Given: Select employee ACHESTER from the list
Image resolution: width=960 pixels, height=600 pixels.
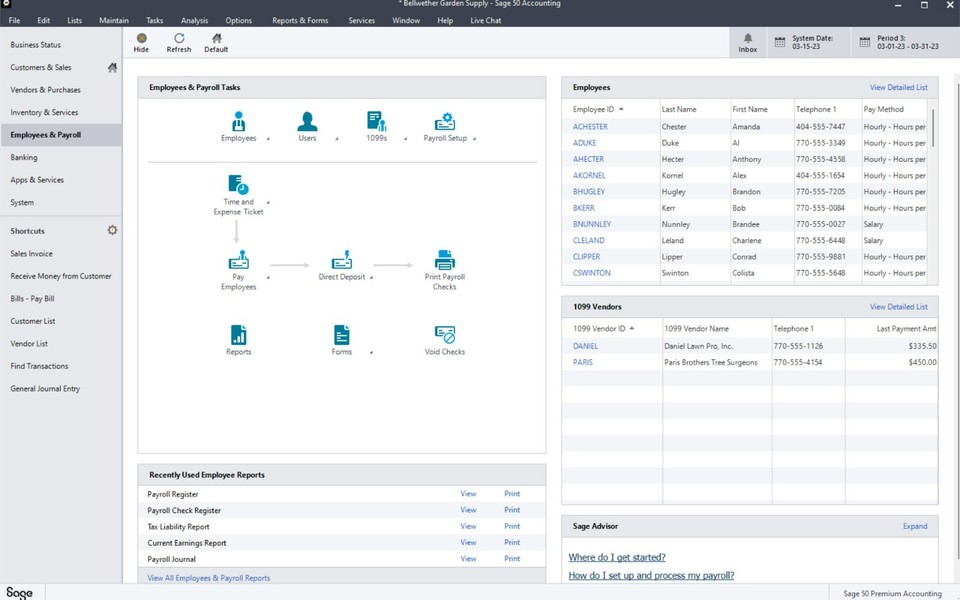Looking at the screenshot, I should (x=591, y=126).
